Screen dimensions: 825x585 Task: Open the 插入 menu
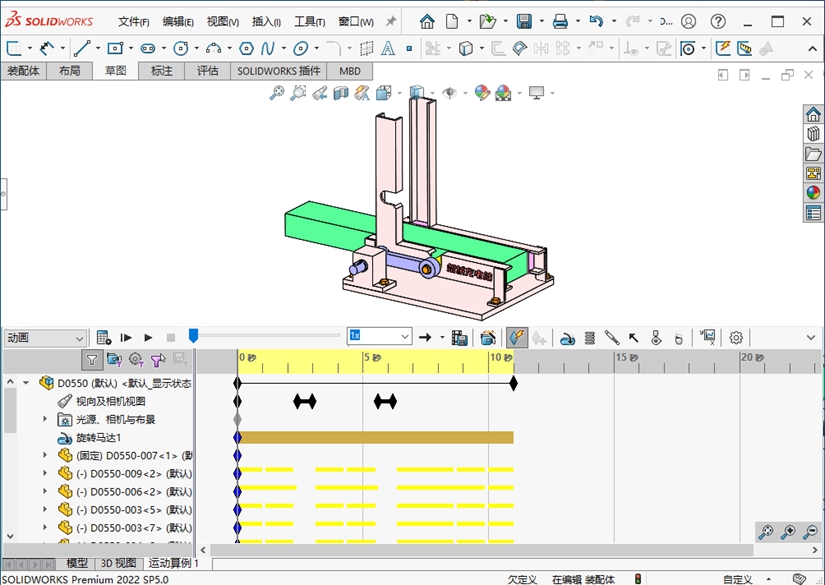click(x=266, y=21)
